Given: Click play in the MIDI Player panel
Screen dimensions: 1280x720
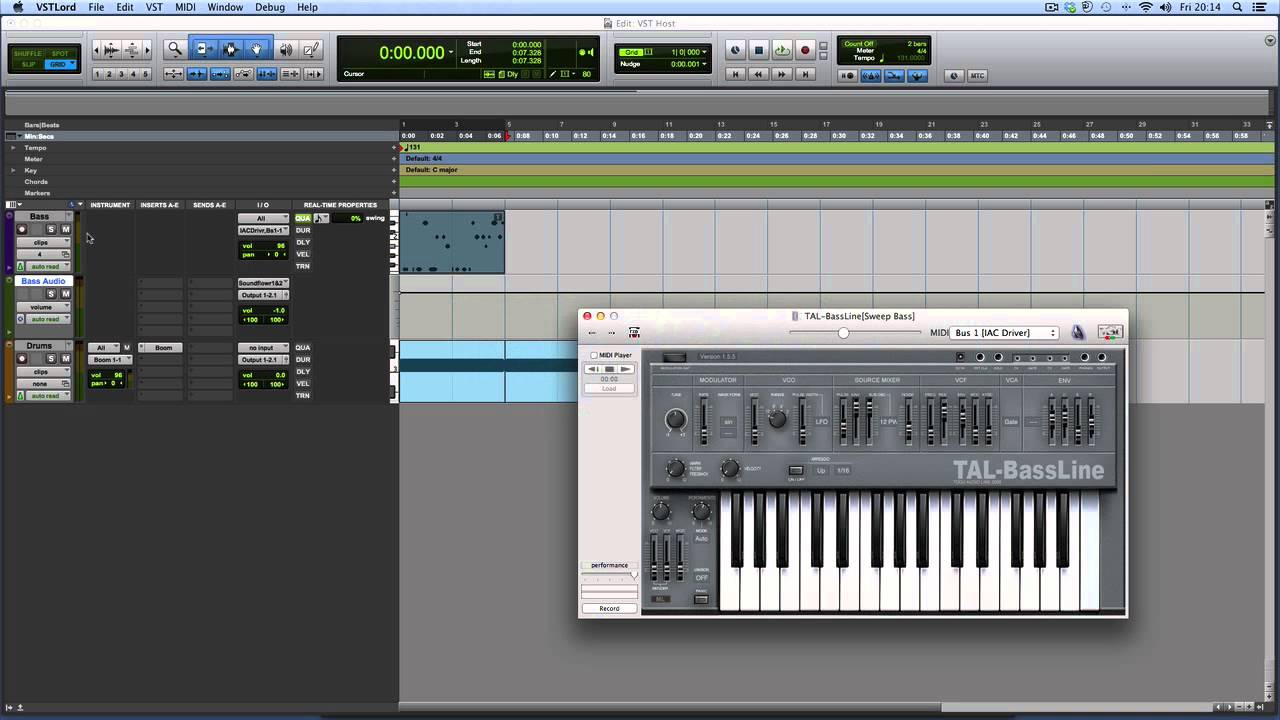Looking at the screenshot, I should point(626,369).
